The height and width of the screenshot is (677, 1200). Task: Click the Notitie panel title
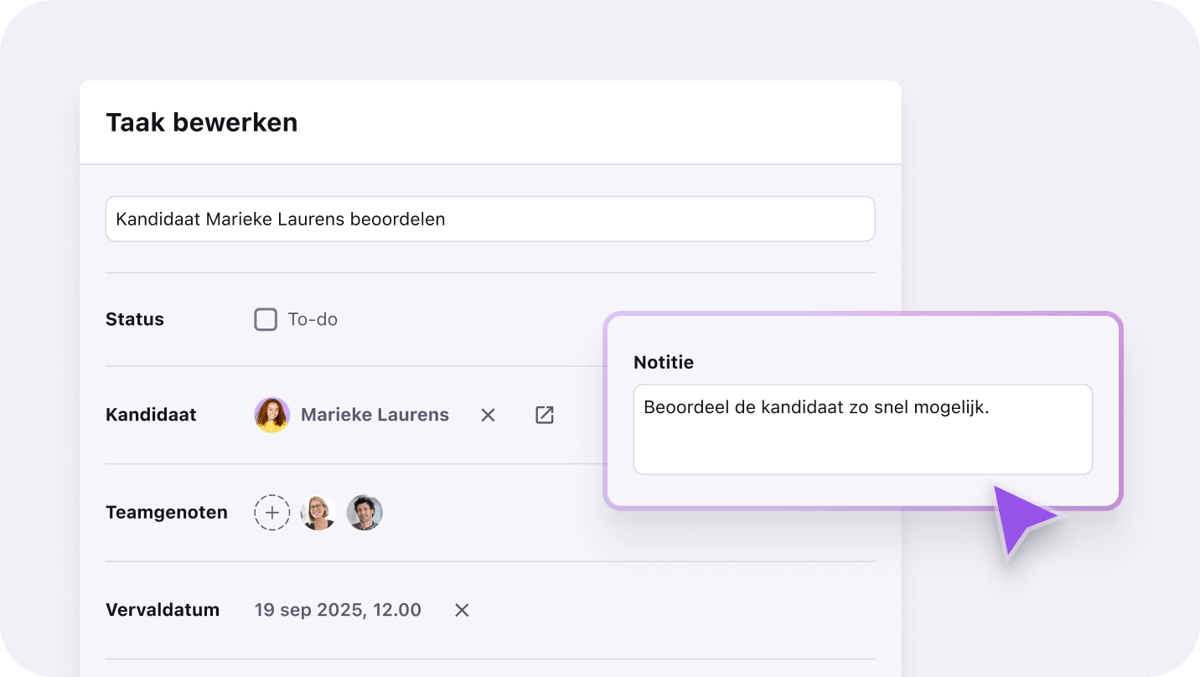[x=663, y=362]
